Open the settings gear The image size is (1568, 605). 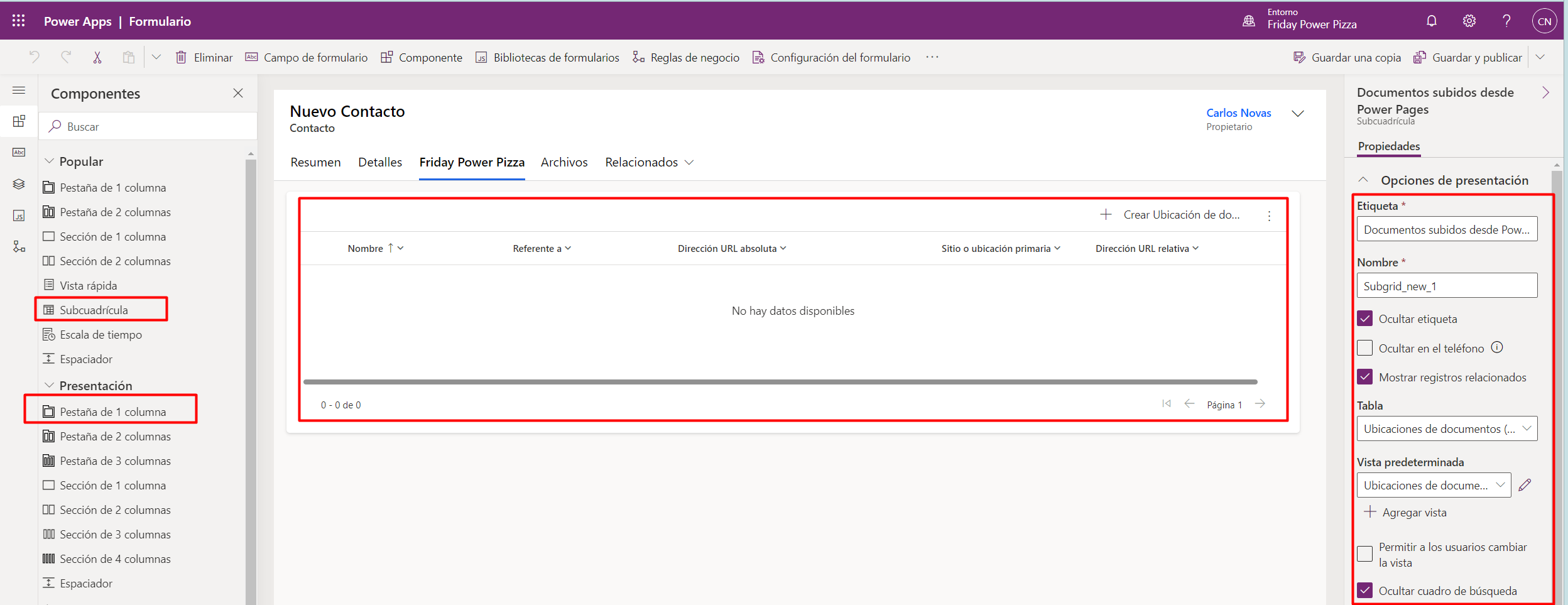(1469, 21)
